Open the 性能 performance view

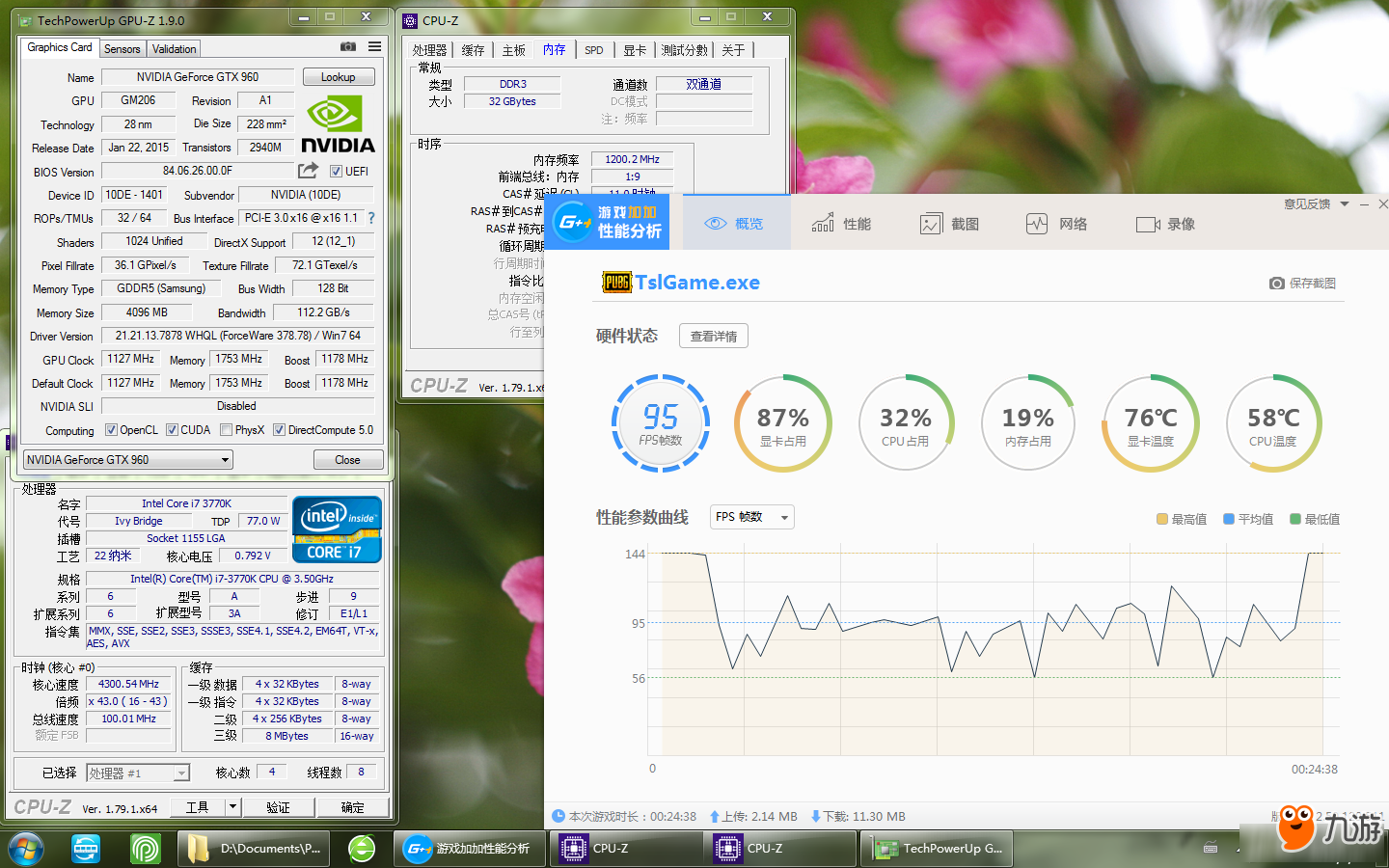[841, 224]
